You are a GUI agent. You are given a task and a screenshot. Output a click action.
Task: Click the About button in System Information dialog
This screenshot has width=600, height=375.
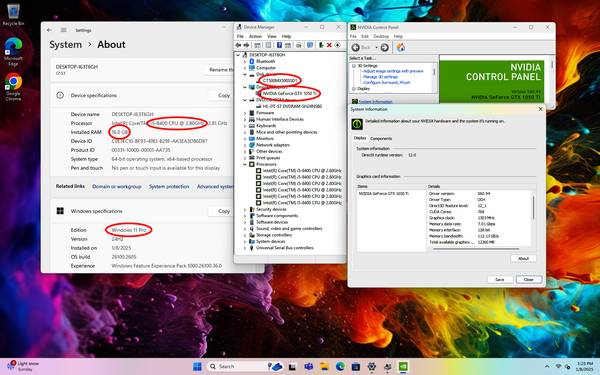tap(523, 259)
